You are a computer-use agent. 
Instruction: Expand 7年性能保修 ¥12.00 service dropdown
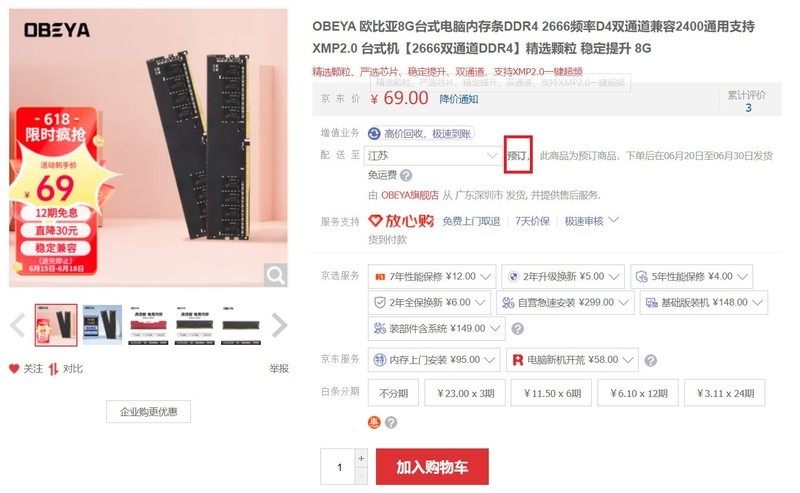tap(432, 277)
